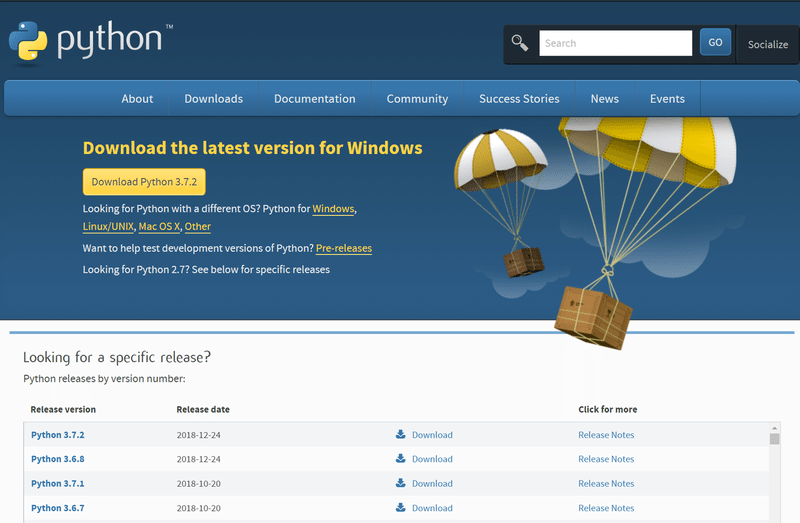Open the News menu
This screenshot has height=523, width=800.
coord(605,98)
